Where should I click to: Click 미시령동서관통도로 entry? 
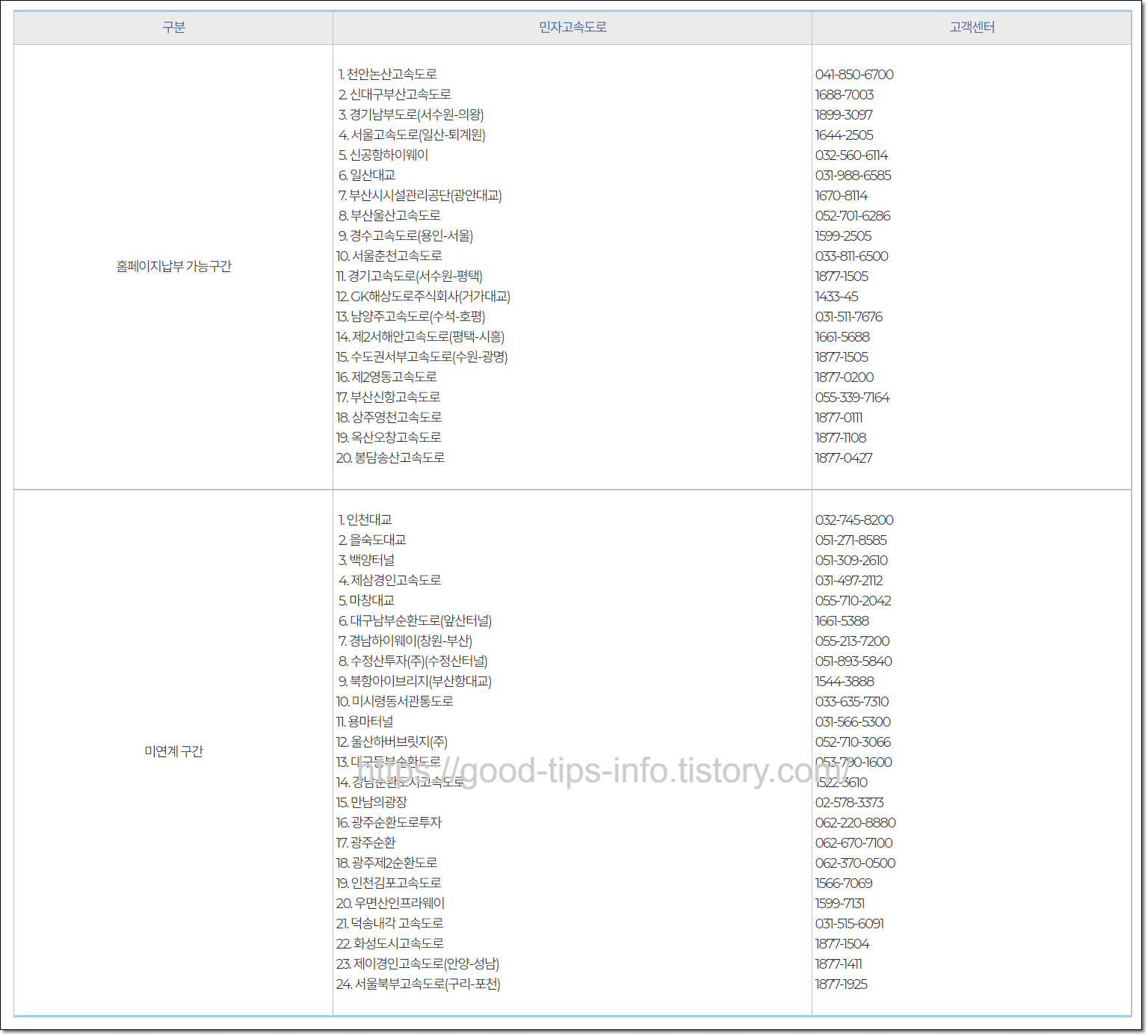(395, 701)
